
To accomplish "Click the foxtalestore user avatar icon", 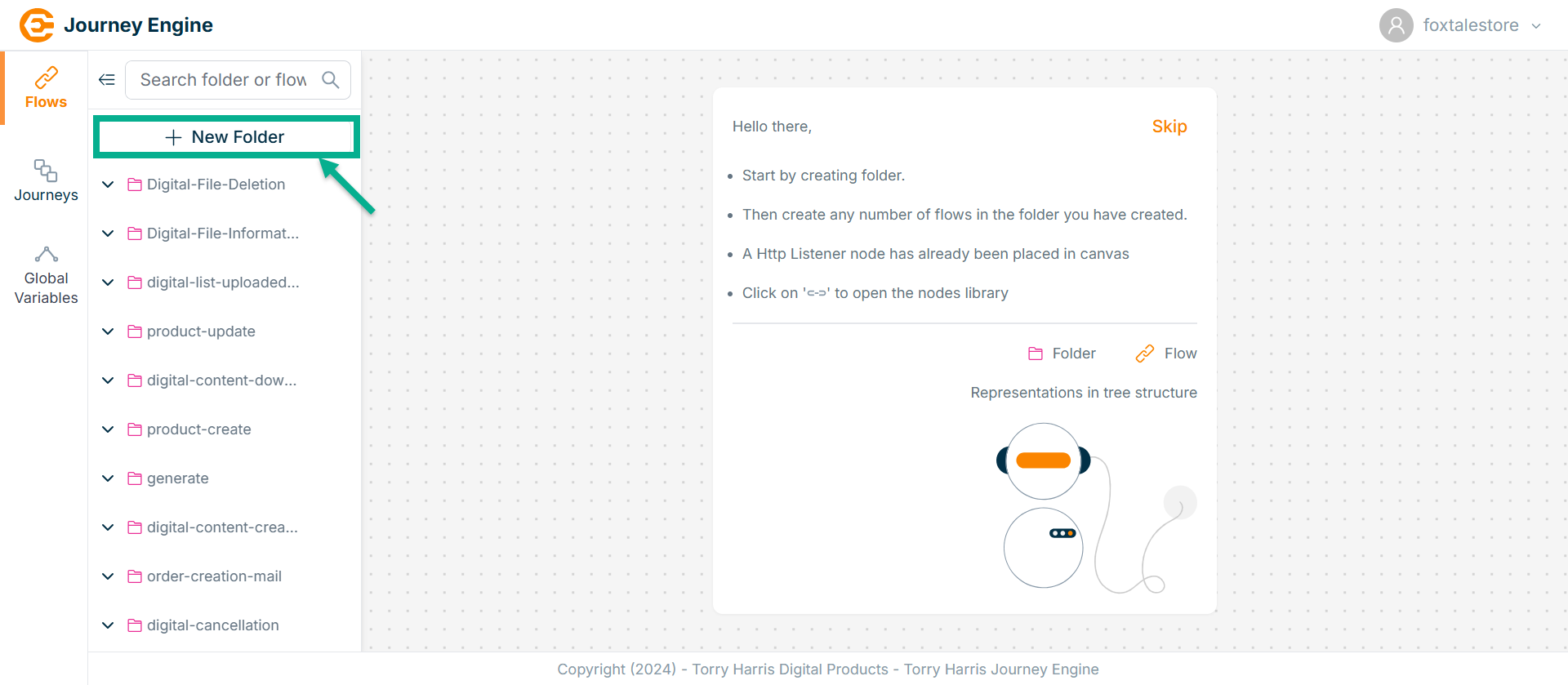I will (x=1396, y=25).
